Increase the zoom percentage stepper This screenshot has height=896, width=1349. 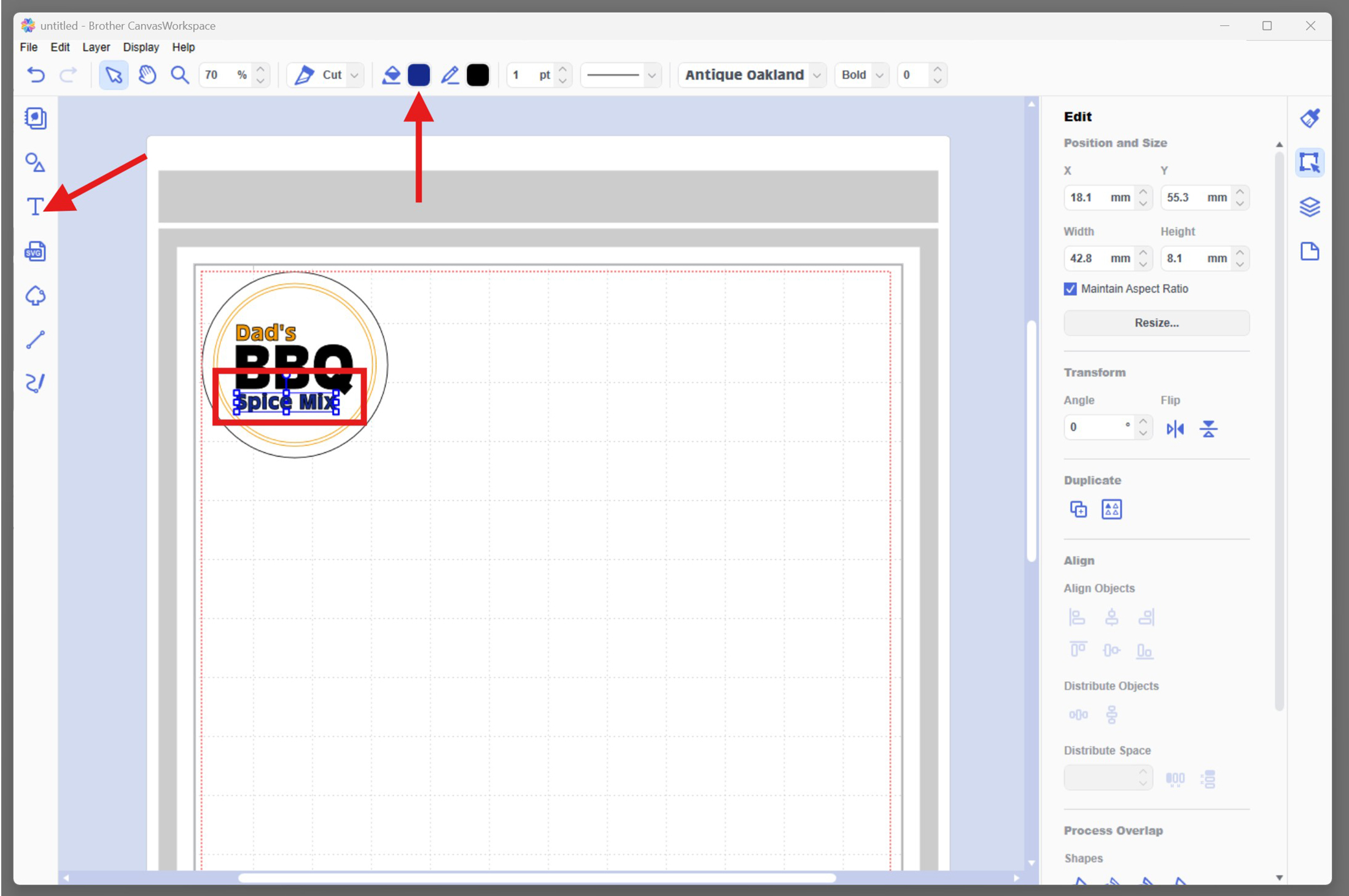(260, 69)
